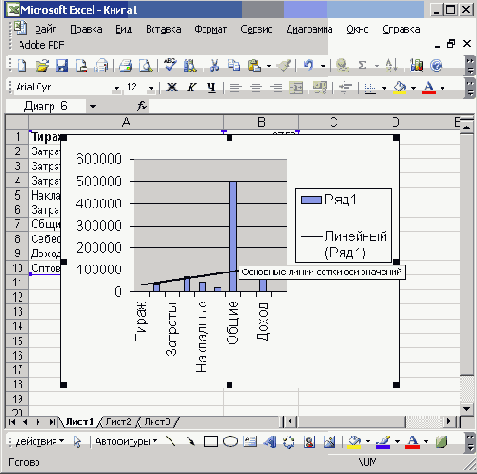Toggle bold formatting (Ж)
Image resolution: width=477 pixels, height=474 pixels.
[172, 87]
